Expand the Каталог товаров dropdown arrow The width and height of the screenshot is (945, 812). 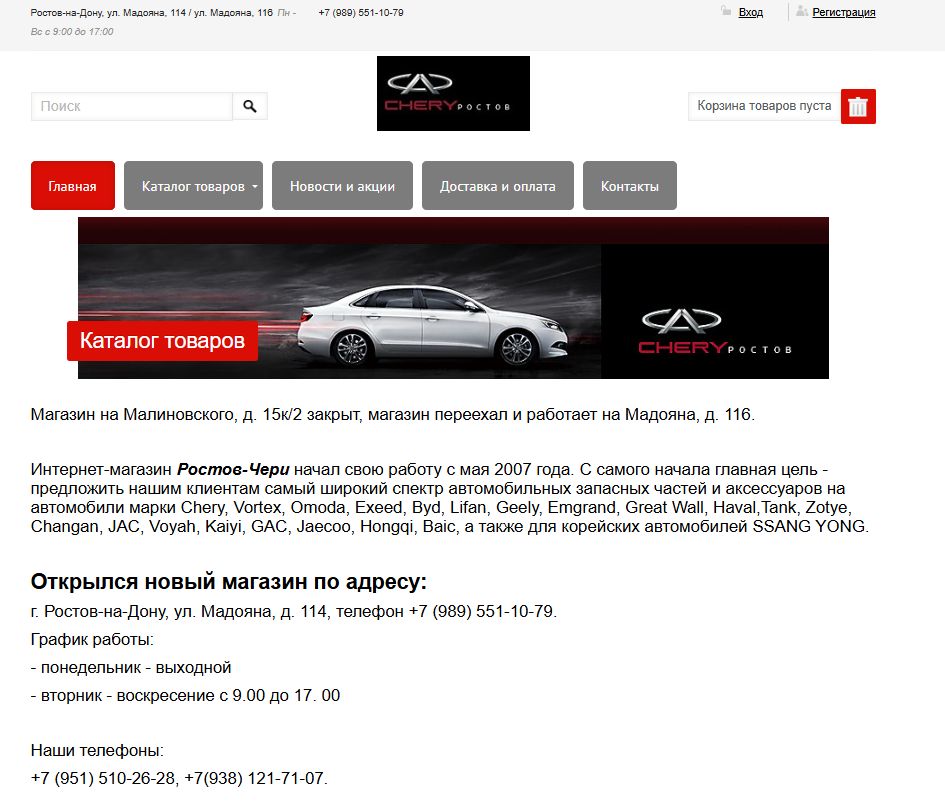point(255,187)
